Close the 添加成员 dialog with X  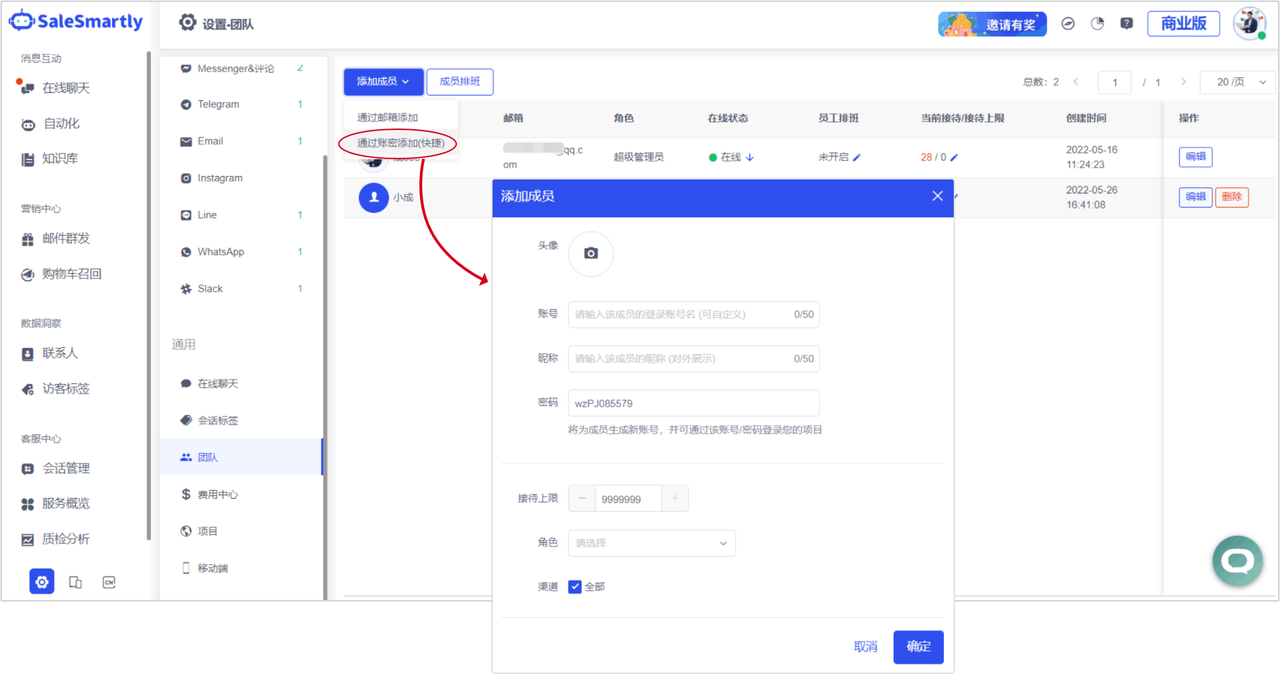click(937, 196)
